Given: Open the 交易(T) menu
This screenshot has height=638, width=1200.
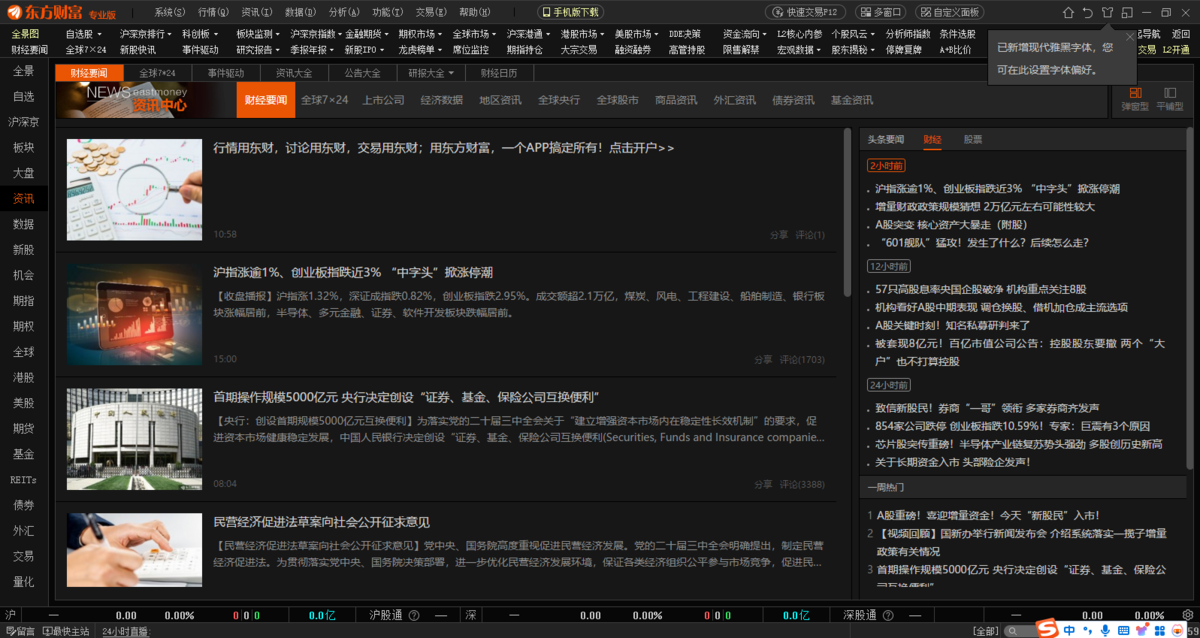Looking at the screenshot, I should pos(430,12).
